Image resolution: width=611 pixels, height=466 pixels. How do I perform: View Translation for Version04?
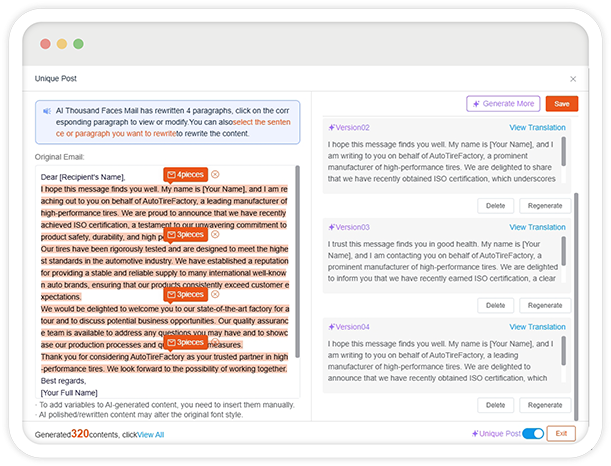(x=537, y=327)
